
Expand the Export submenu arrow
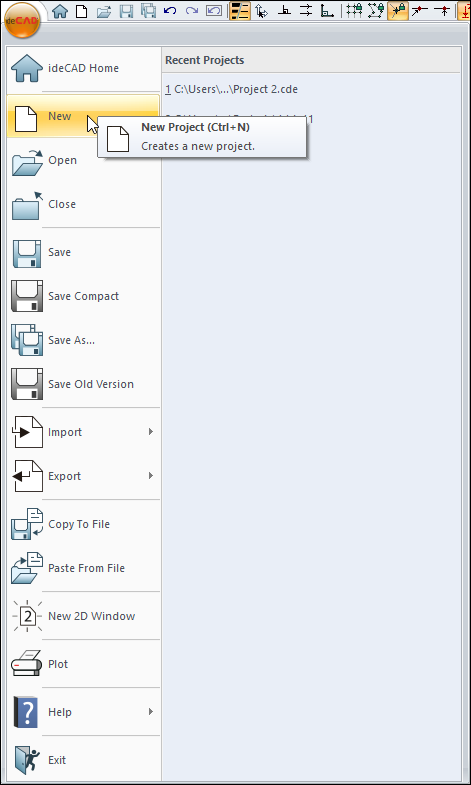point(151,476)
